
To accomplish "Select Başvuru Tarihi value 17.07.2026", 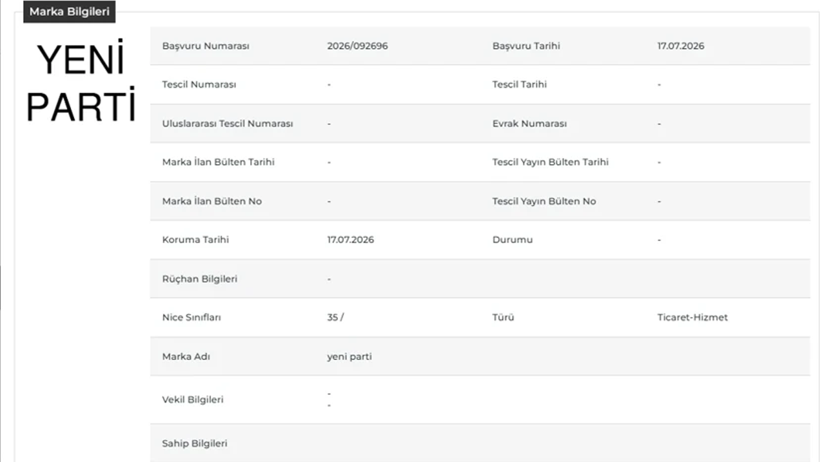I will point(680,46).
